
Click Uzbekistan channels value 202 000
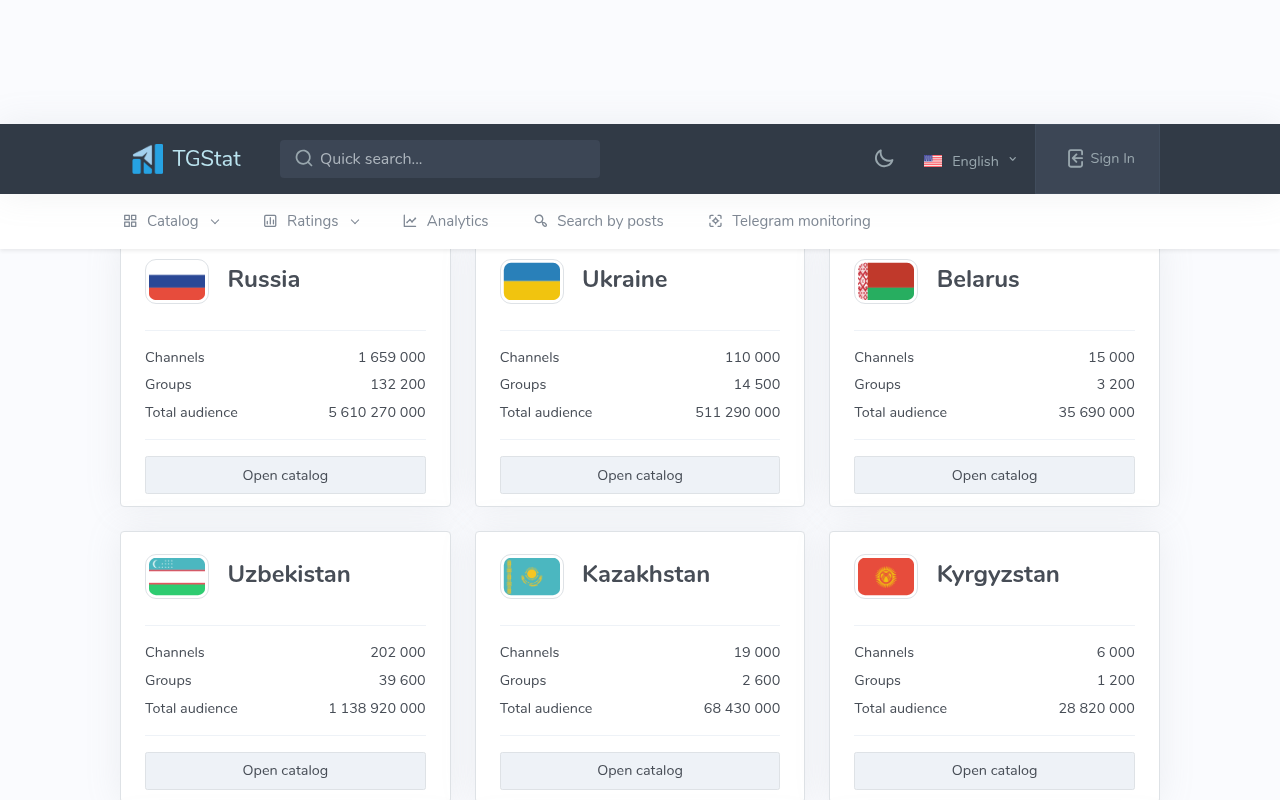(x=398, y=652)
